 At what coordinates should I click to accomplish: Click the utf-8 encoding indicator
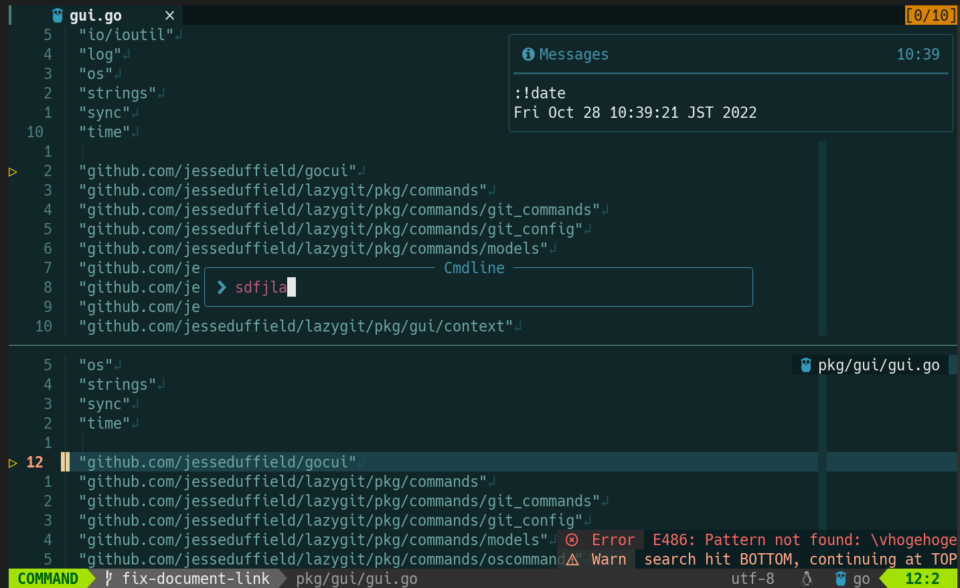[752, 578]
